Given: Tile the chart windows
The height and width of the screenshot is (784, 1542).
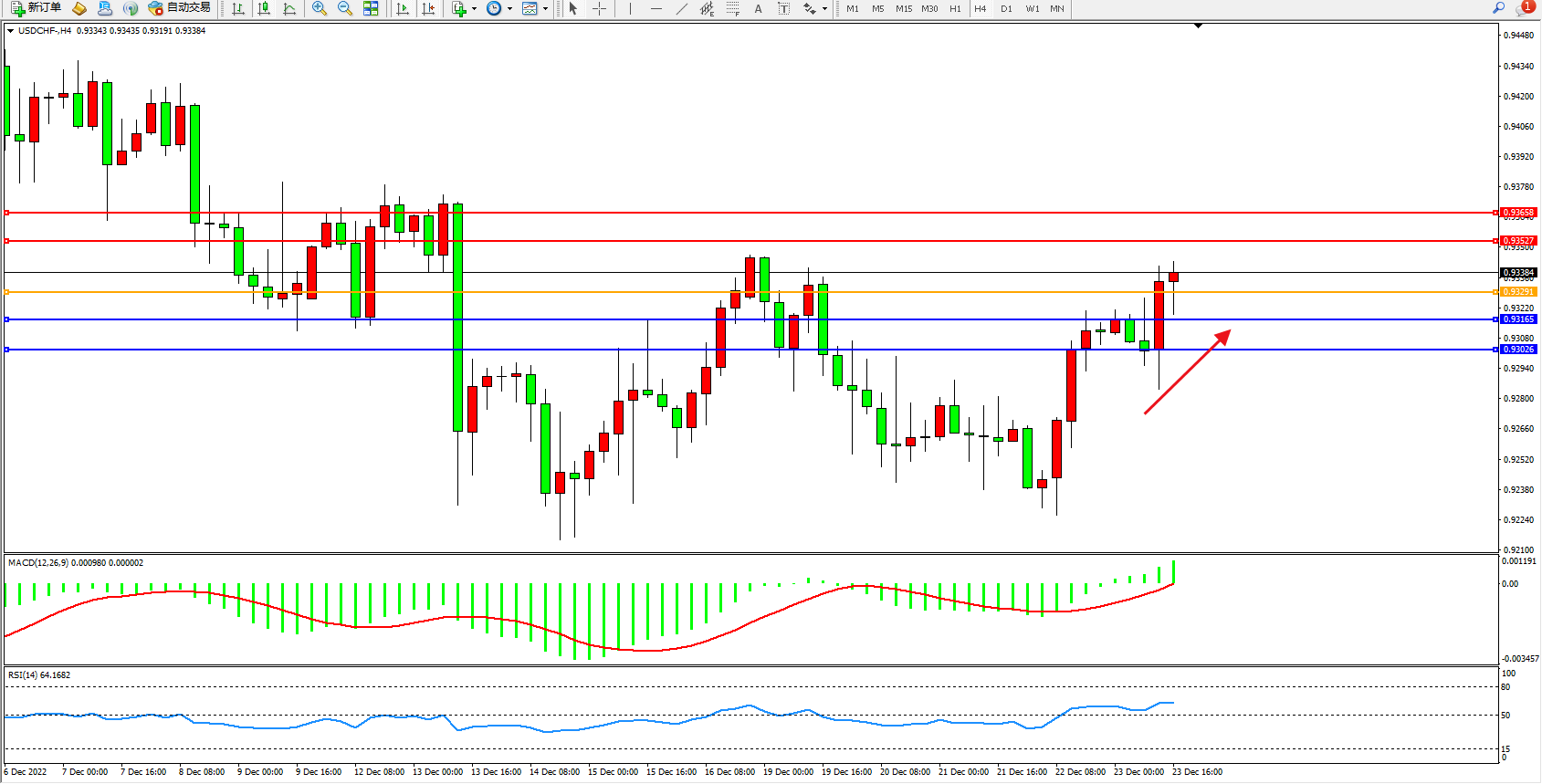Looking at the screenshot, I should (x=371, y=8).
